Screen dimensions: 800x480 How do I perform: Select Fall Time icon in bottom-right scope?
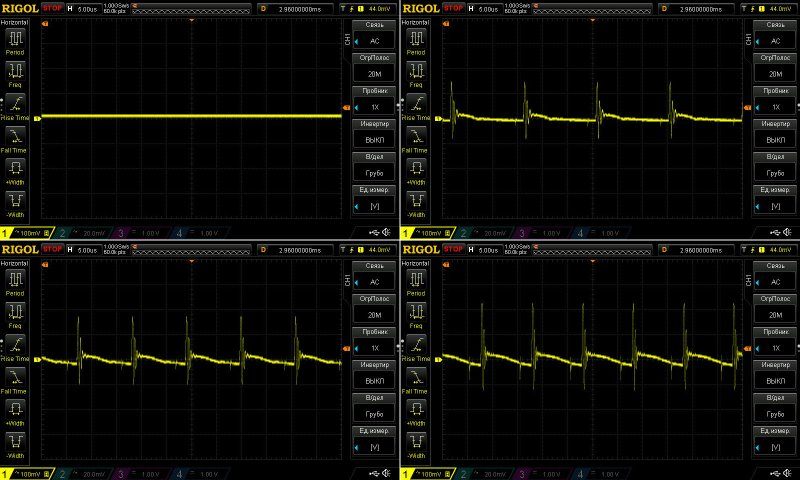[x=415, y=376]
